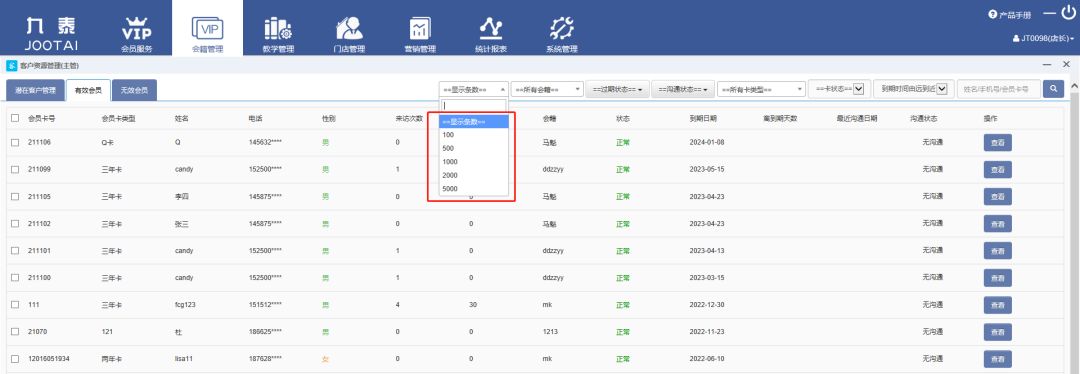This screenshot has height=374, width=1080.
Task: Click the name lisa11 cell
Action: (x=183, y=359)
